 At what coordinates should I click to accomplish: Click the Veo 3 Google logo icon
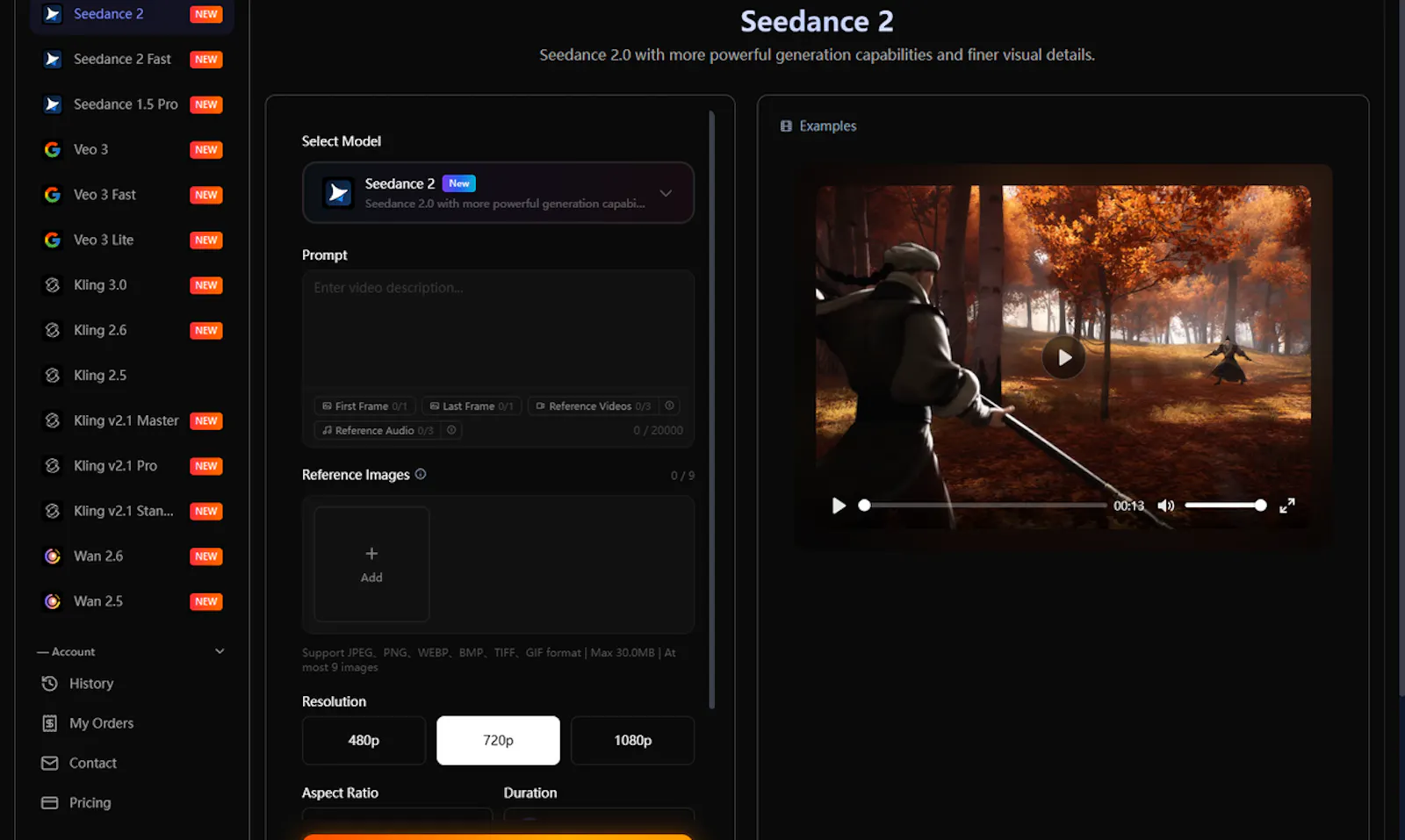coord(53,149)
